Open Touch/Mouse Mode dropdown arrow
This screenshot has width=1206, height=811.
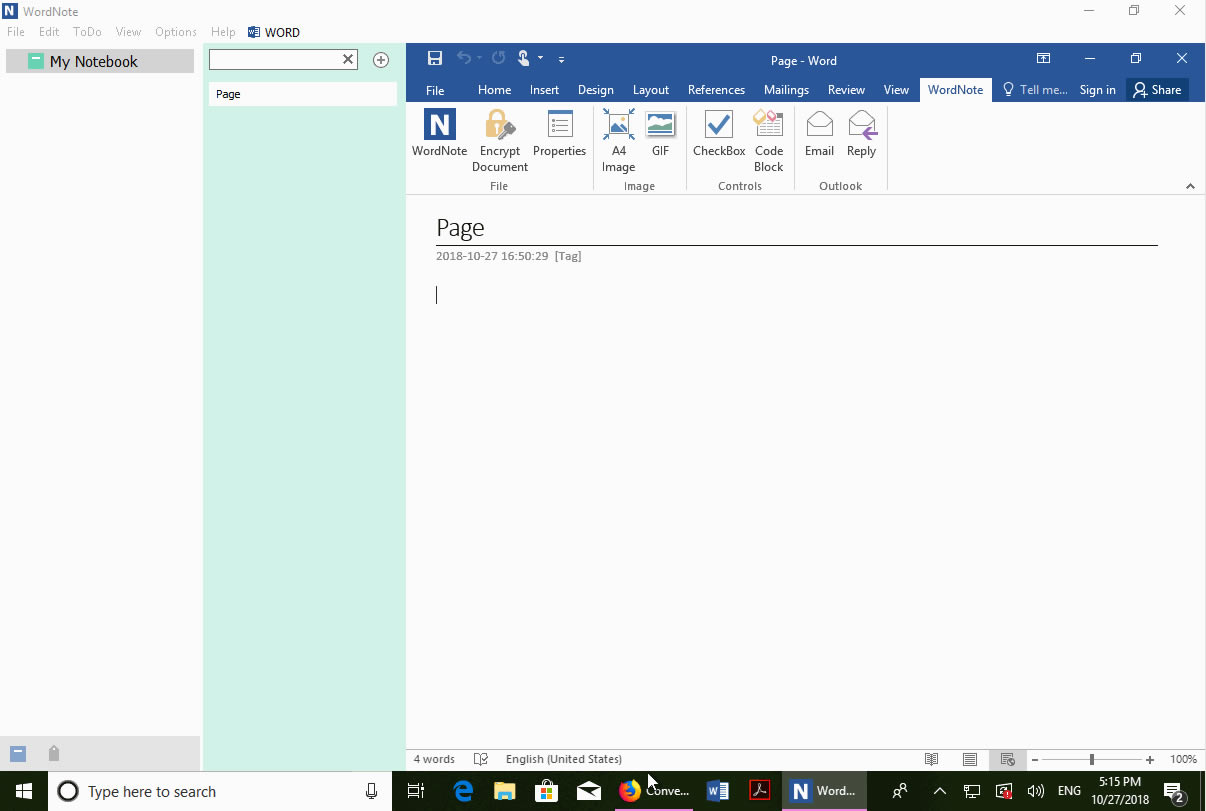[x=541, y=57]
